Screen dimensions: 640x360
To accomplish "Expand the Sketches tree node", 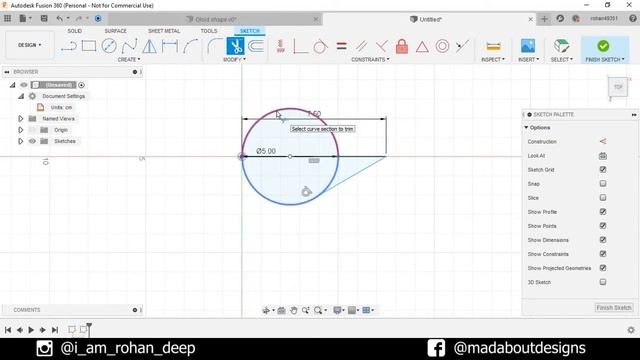I will tap(20, 141).
